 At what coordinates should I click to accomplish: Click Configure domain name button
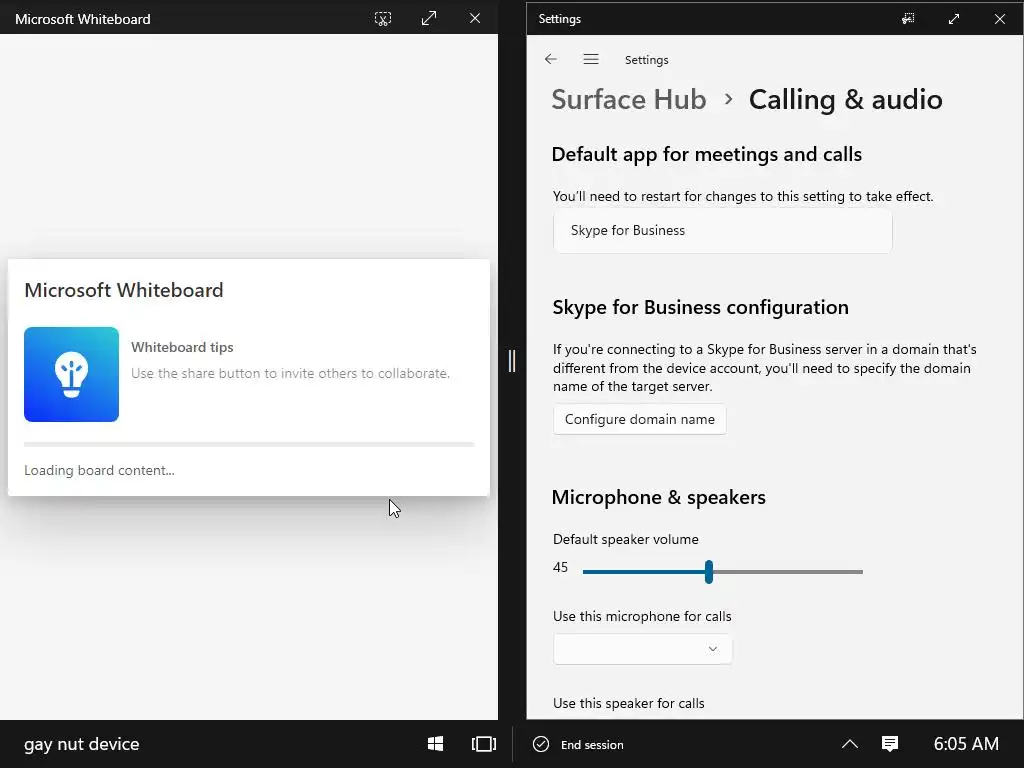click(639, 419)
